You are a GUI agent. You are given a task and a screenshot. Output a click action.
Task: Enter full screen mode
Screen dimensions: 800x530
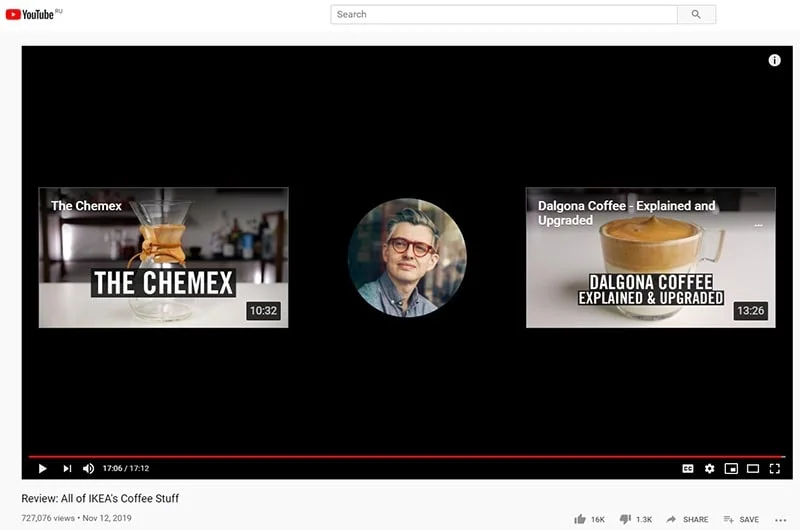pyautogui.click(x=775, y=468)
